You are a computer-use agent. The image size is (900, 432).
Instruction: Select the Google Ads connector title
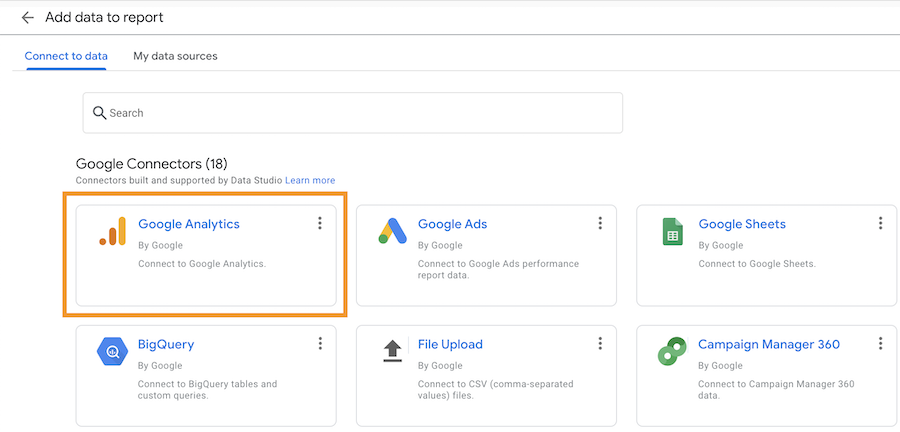(x=452, y=224)
